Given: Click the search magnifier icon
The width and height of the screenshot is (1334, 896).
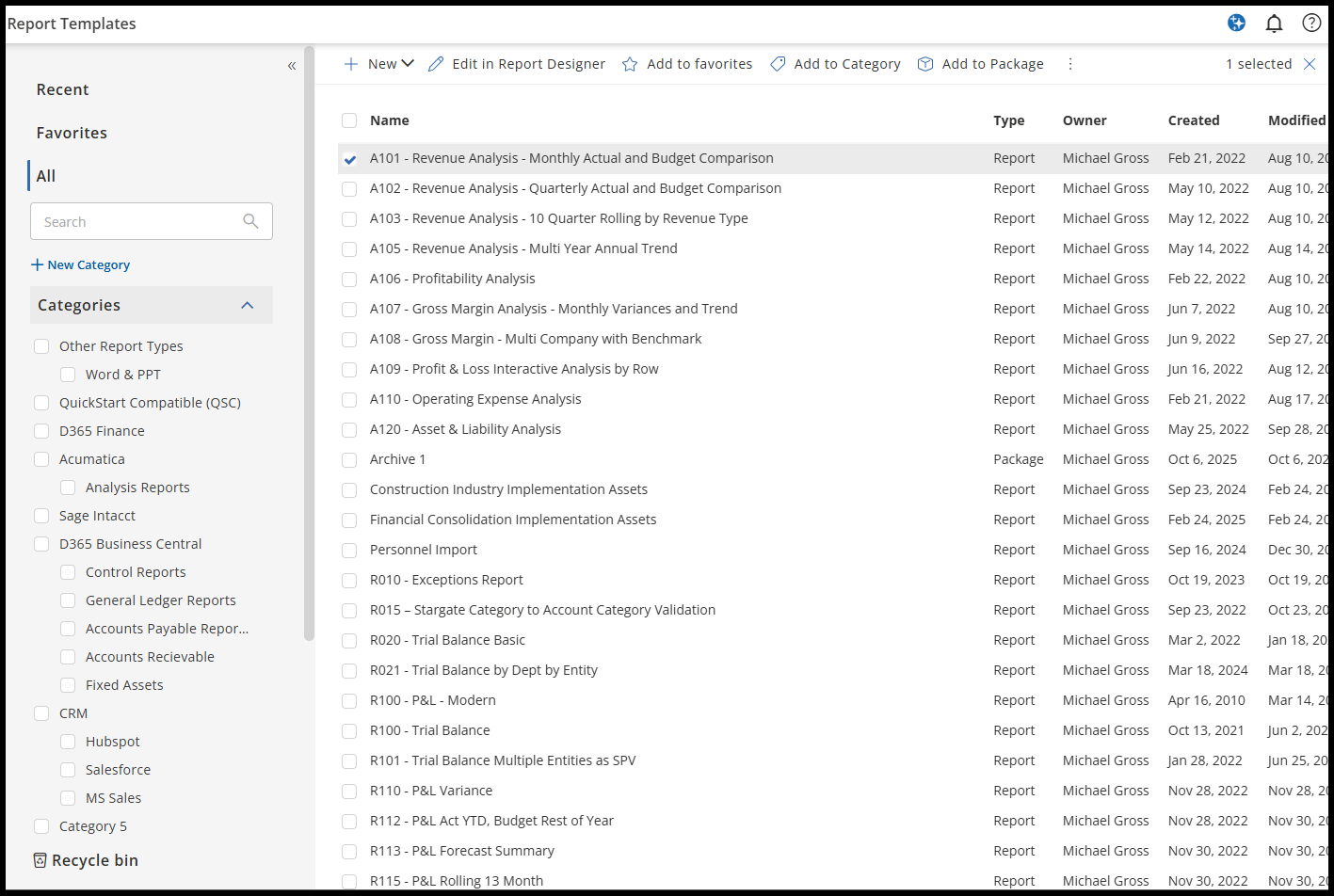Looking at the screenshot, I should pos(250,221).
